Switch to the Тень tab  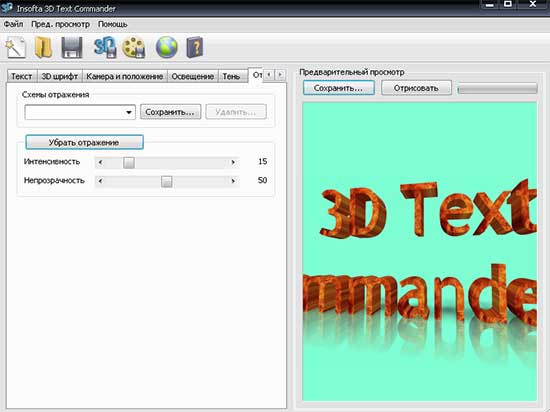[231, 76]
